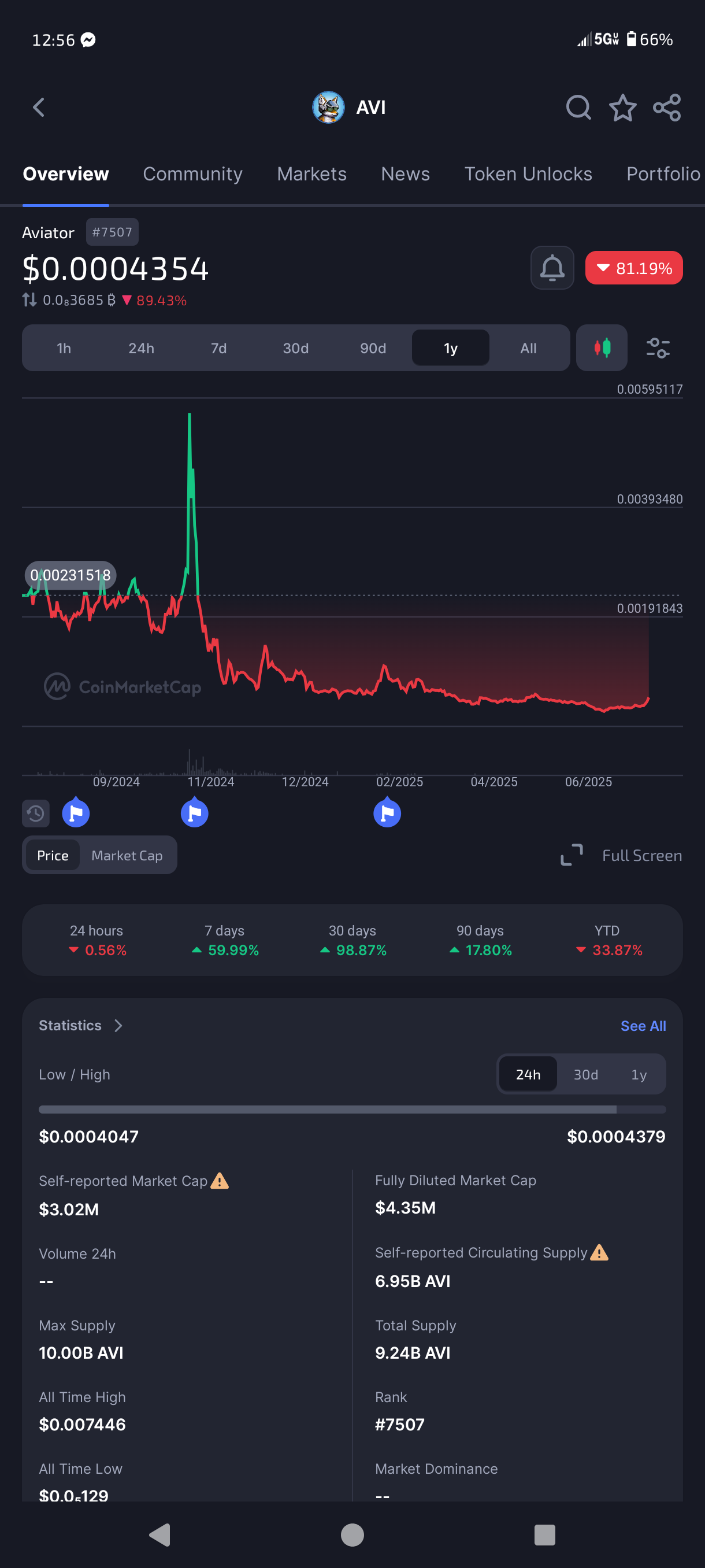Image resolution: width=705 pixels, height=1568 pixels.
Task: Select the 30d chart range
Action: [296, 348]
